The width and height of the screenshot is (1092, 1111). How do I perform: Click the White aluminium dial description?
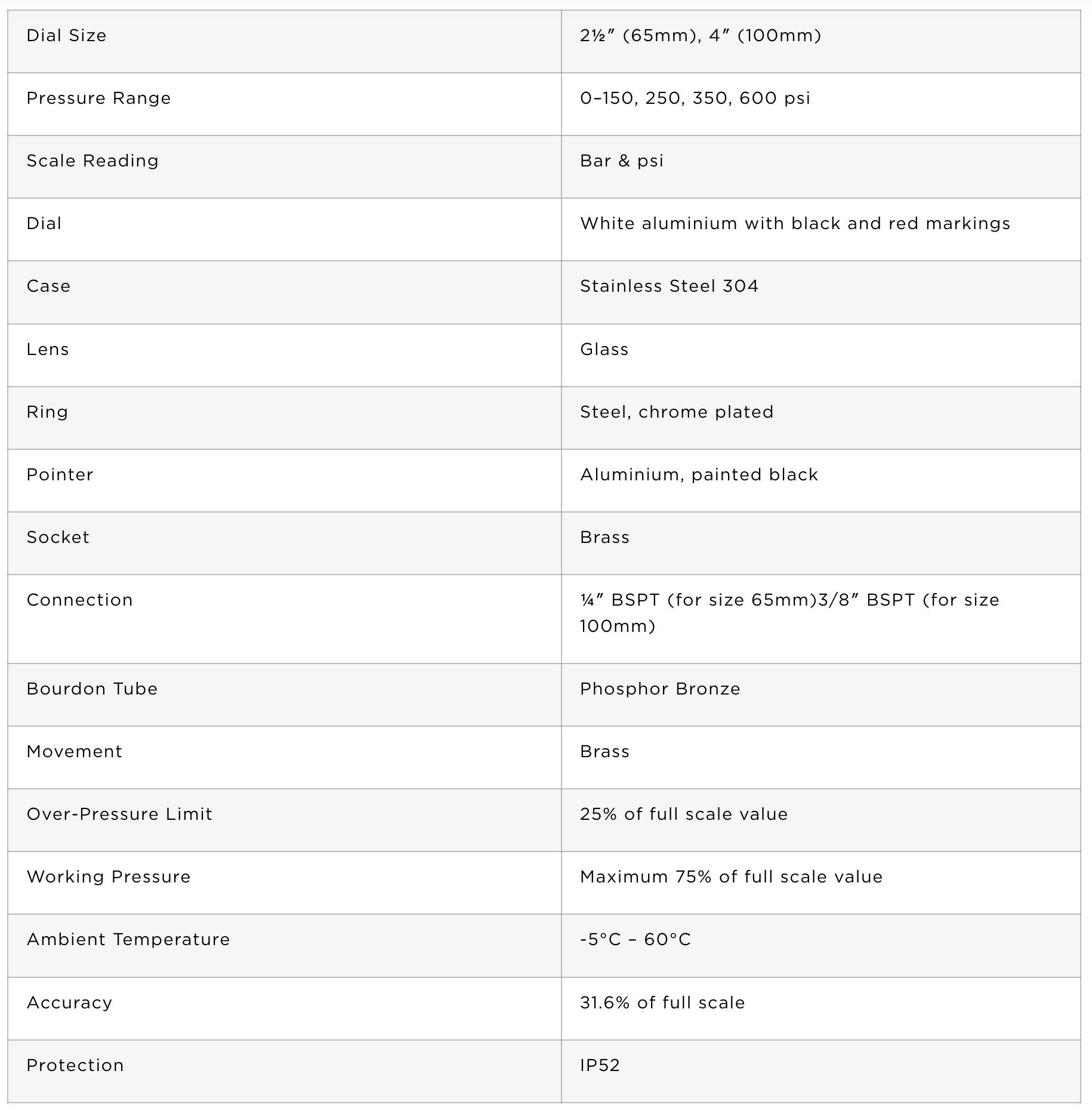coord(795,224)
